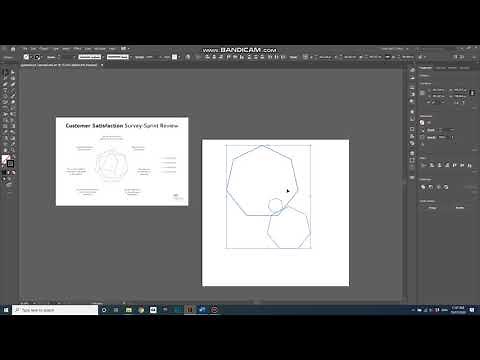480x360 pixels.
Task: Click the Pathfinder Exclude icon
Action: coord(446,187)
